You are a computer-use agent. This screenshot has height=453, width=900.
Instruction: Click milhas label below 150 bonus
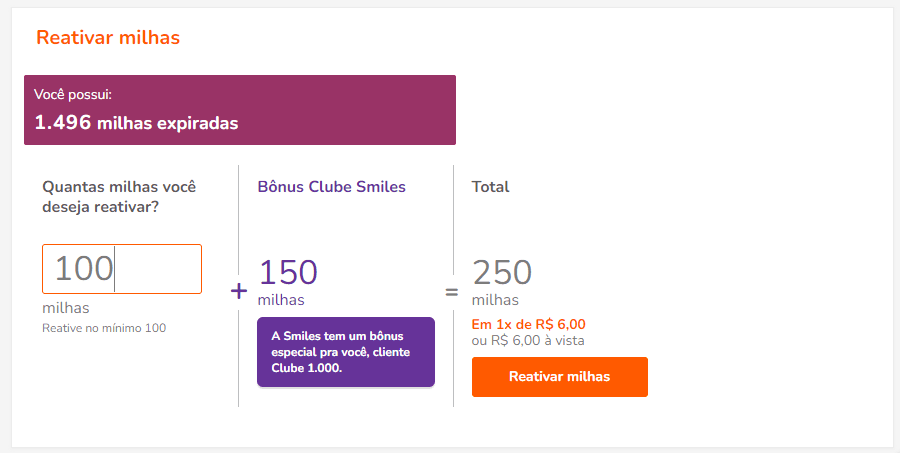click(281, 300)
